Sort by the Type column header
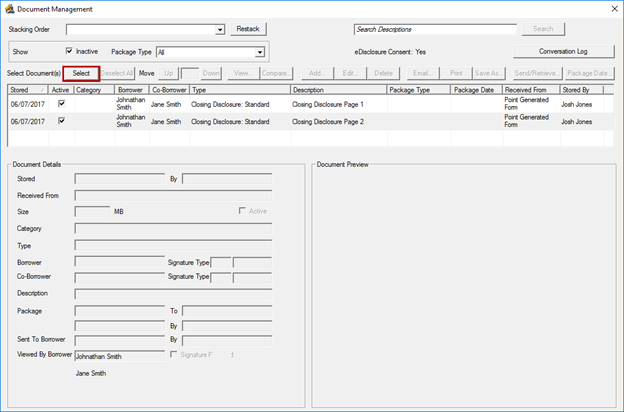This screenshot has height=412, width=624. (240, 90)
